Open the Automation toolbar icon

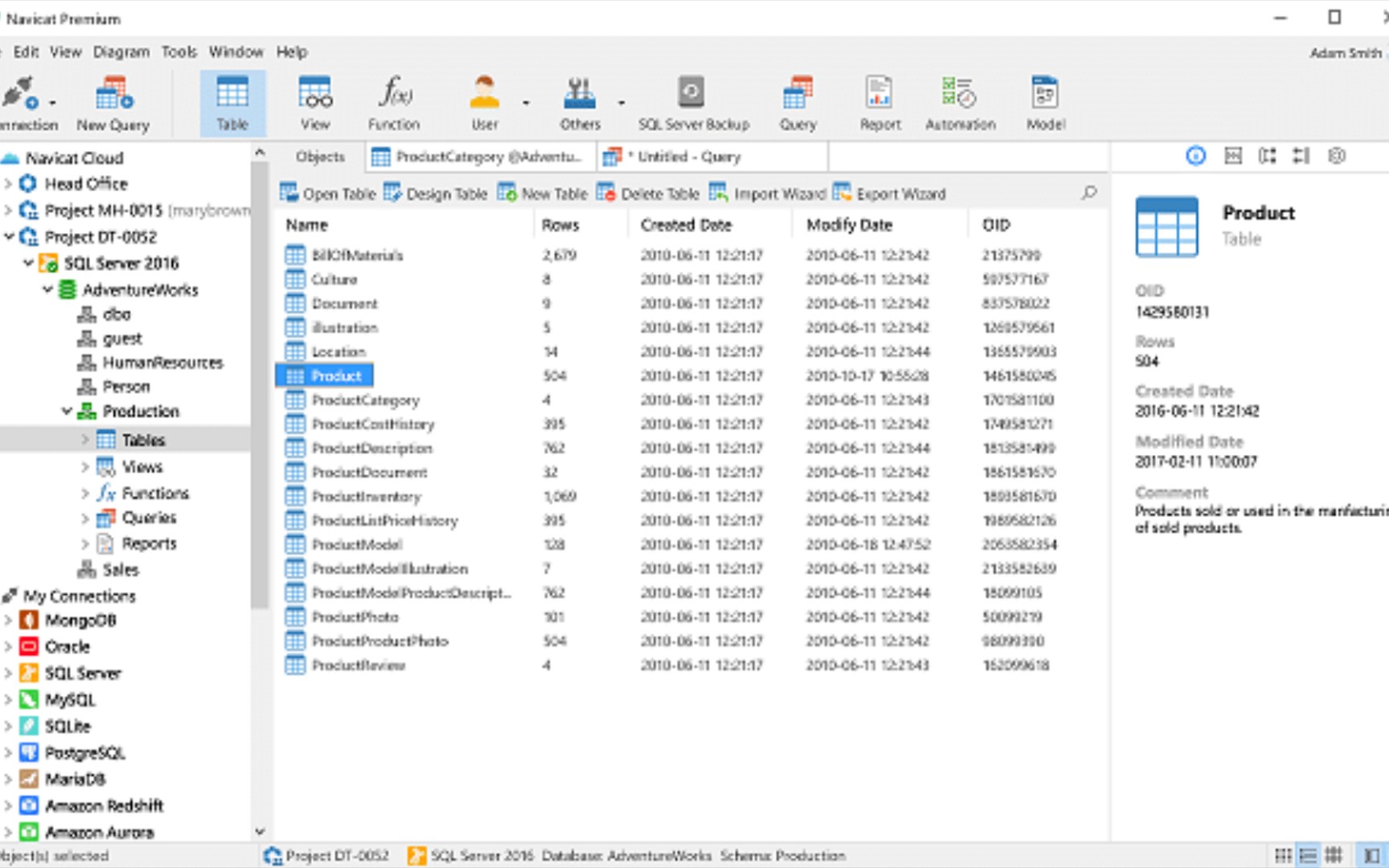point(960,103)
